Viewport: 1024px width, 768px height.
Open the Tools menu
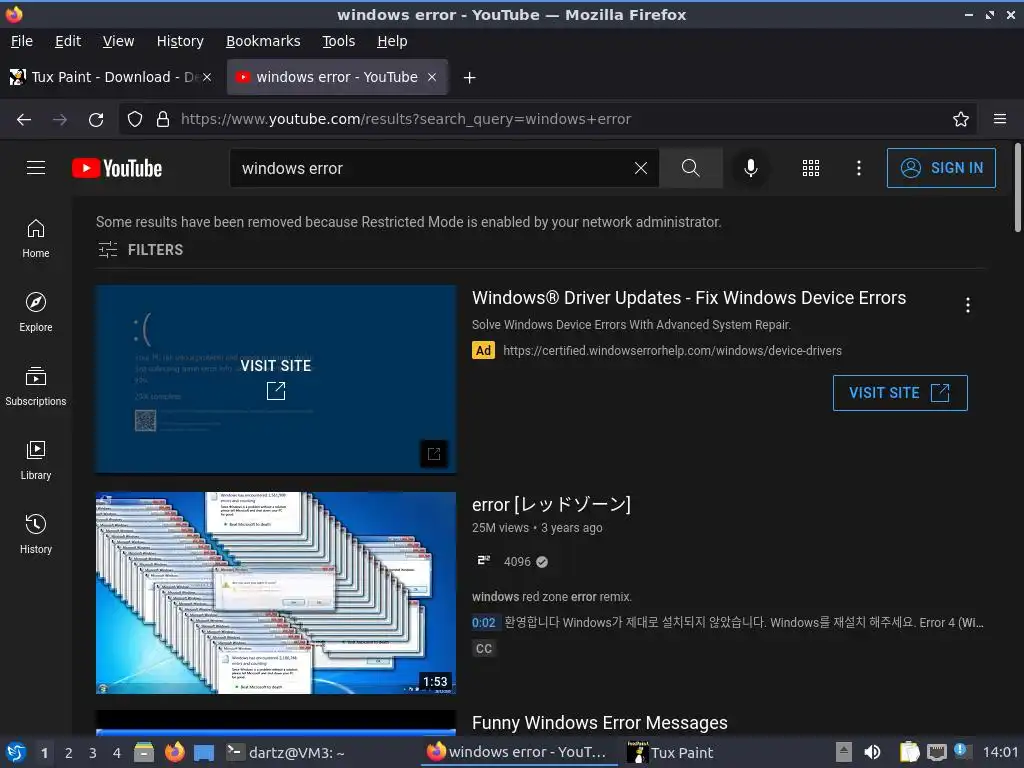338,41
